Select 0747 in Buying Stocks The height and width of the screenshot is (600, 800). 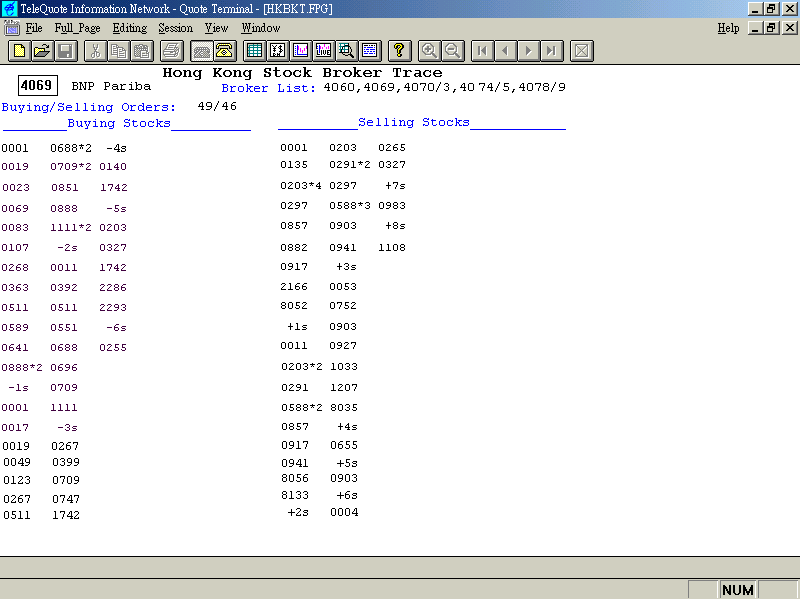[66, 499]
